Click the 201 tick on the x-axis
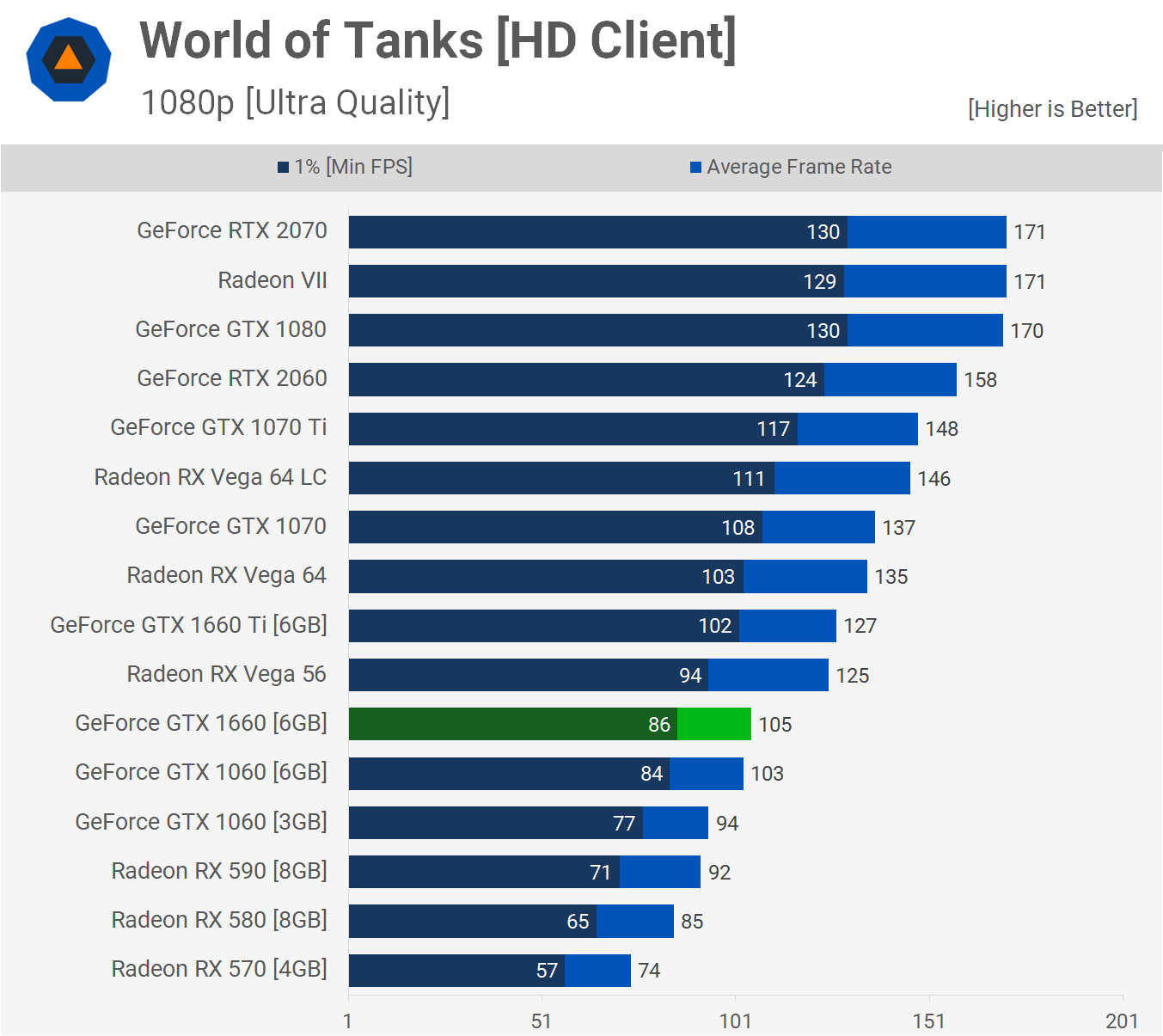This screenshot has height=1036, width=1163. (1122, 1021)
